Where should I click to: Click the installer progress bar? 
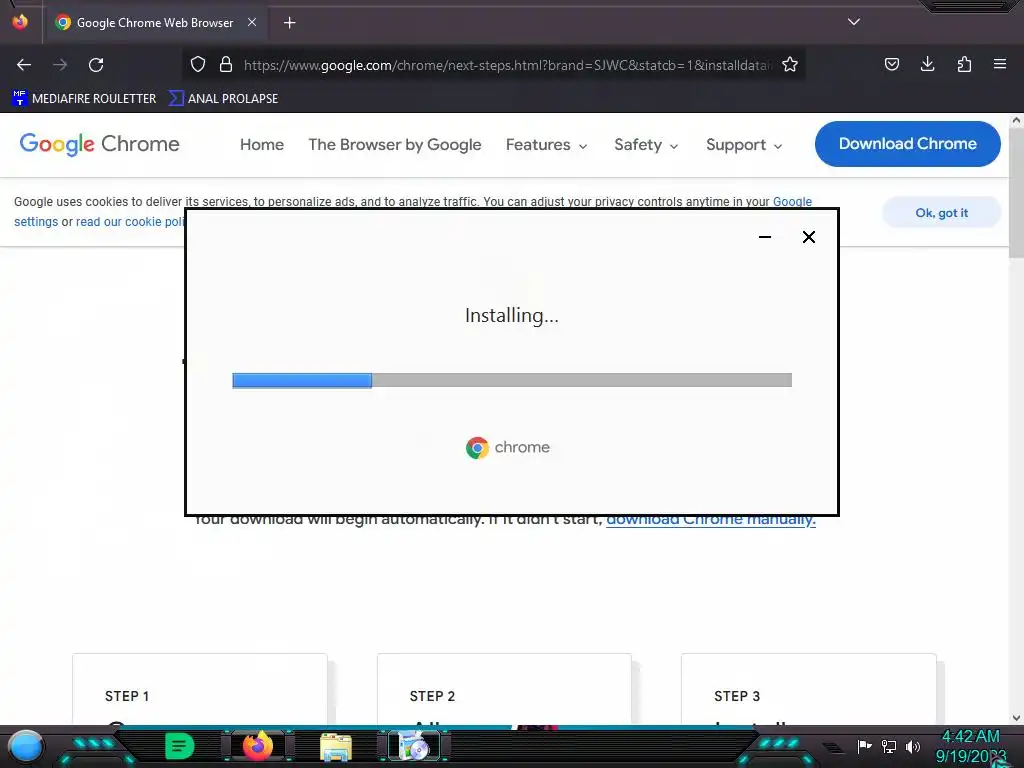click(512, 380)
